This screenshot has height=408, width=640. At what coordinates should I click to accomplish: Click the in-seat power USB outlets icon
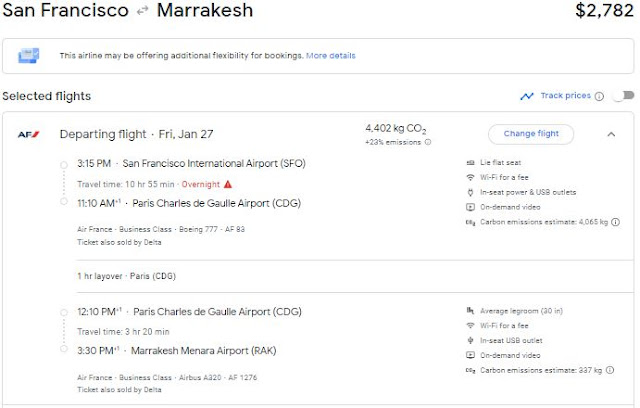tap(471, 192)
